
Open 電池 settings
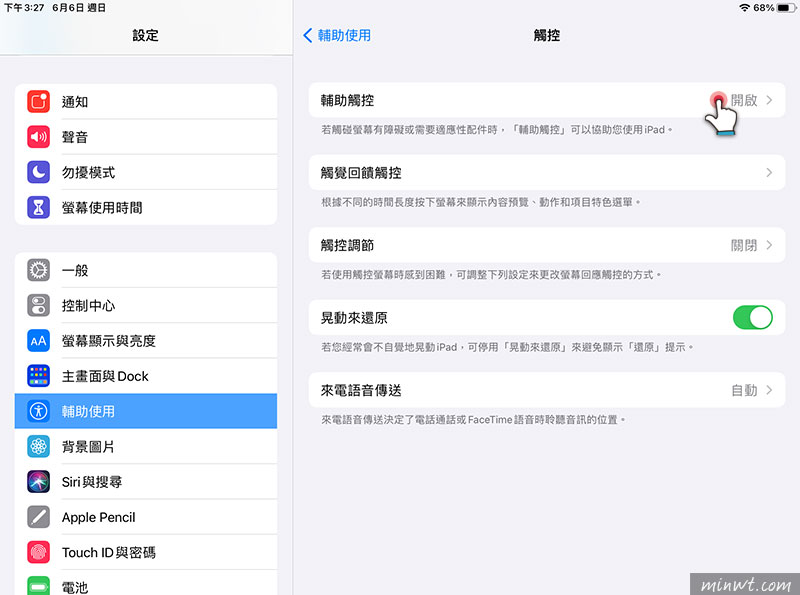pyautogui.click(x=146, y=583)
